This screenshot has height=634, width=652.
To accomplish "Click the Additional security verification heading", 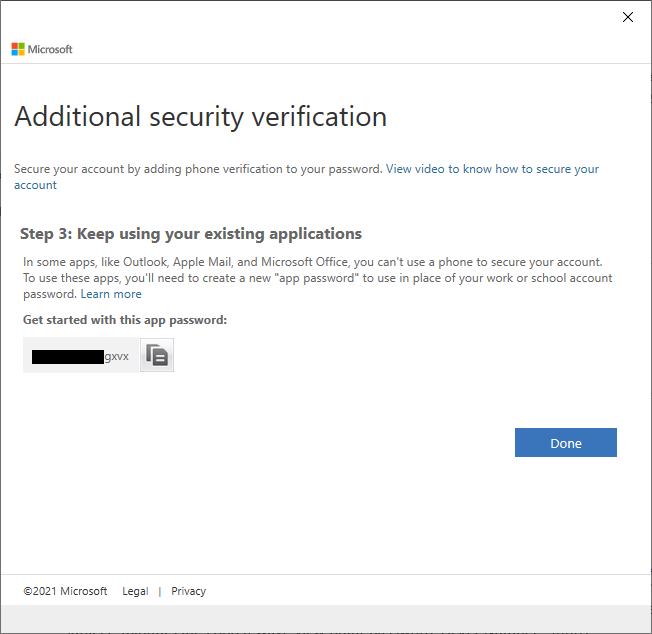I will tap(200, 116).
